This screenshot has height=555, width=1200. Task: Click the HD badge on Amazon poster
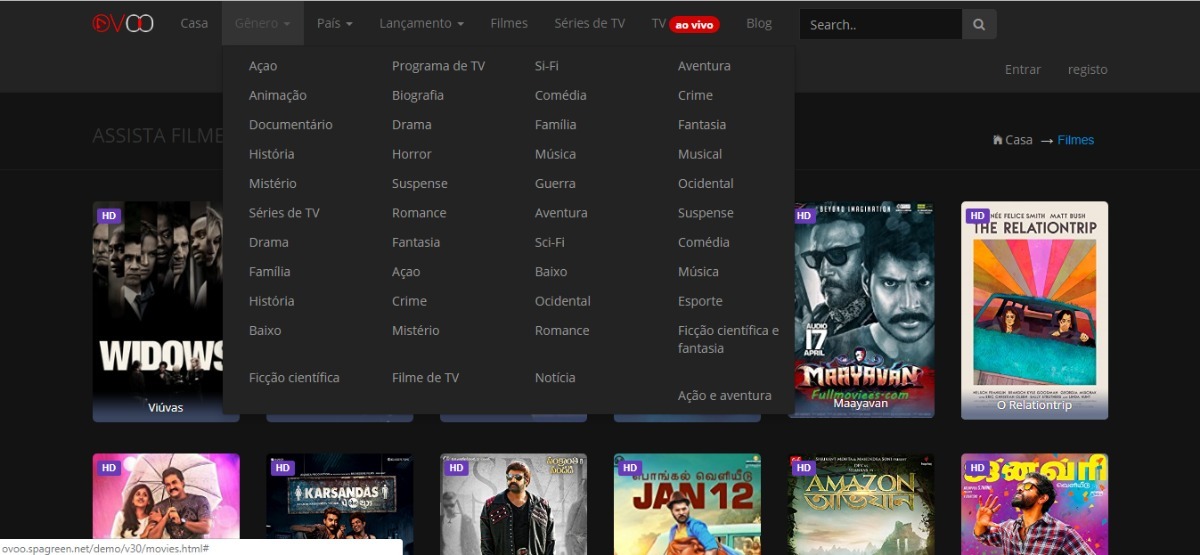[803, 467]
